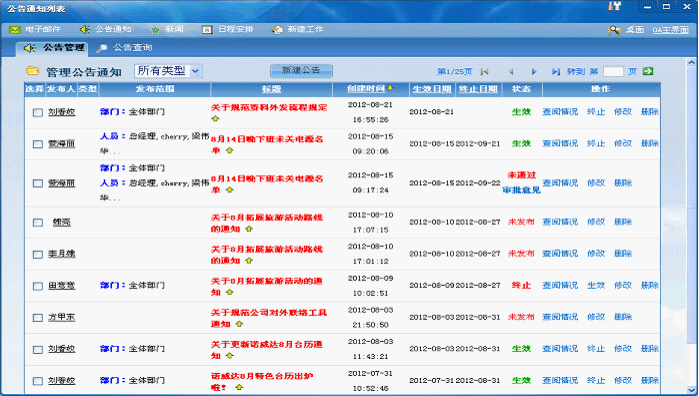Click top-arrow icon after 关于8月拓展旅游活动的通知
This screenshot has width=699, height=396.
point(229,292)
